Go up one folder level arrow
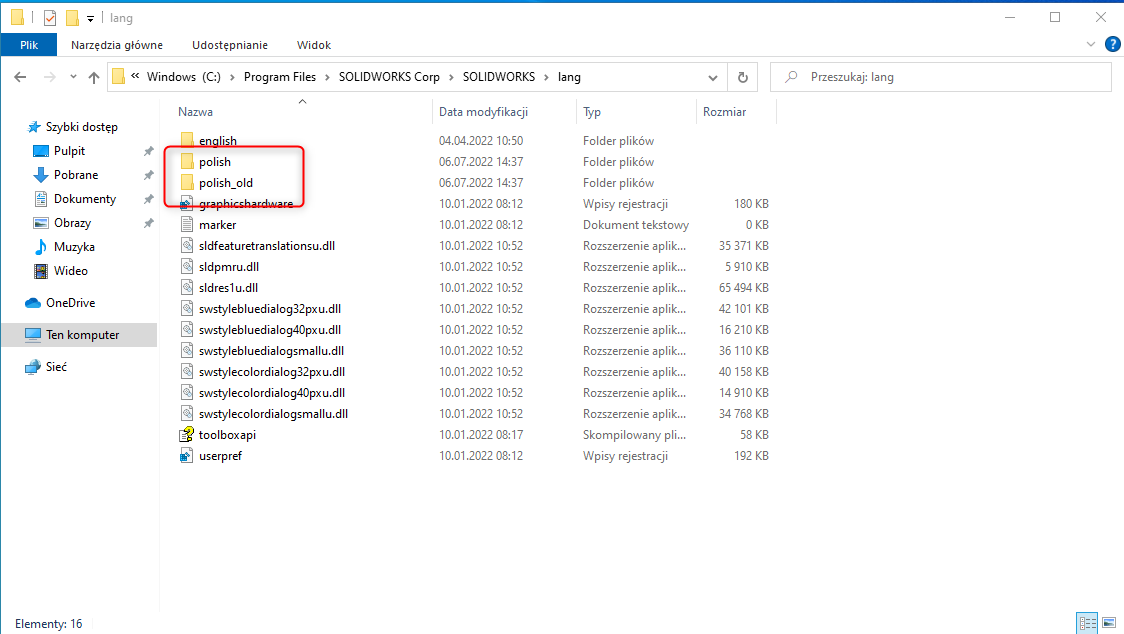This screenshot has height=634, width=1124. [x=94, y=77]
